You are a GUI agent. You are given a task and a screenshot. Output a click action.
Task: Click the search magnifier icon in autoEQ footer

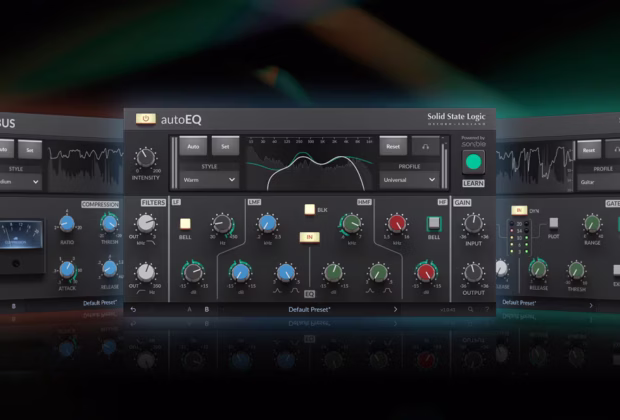click(x=470, y=309)
